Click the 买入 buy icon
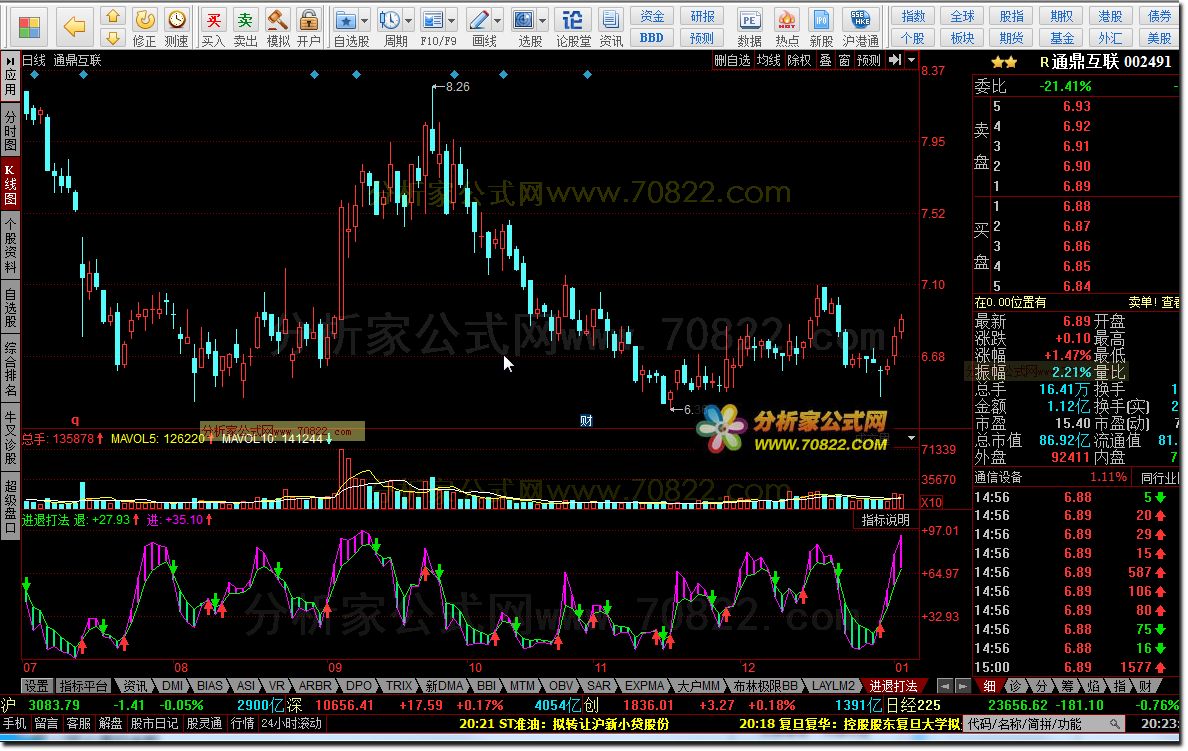 point(214,28)
